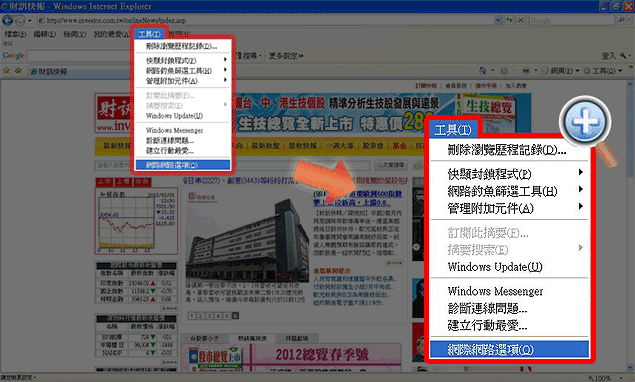Click the 更多設定 link on the Google toolbar

(x=286, y=56)
